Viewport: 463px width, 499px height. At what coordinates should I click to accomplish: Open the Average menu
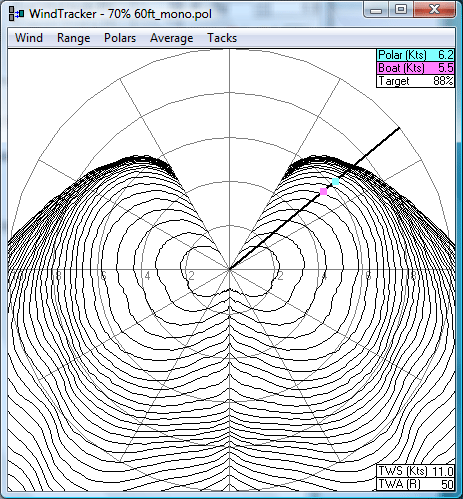pyautogui.click(x=172, y=38)
